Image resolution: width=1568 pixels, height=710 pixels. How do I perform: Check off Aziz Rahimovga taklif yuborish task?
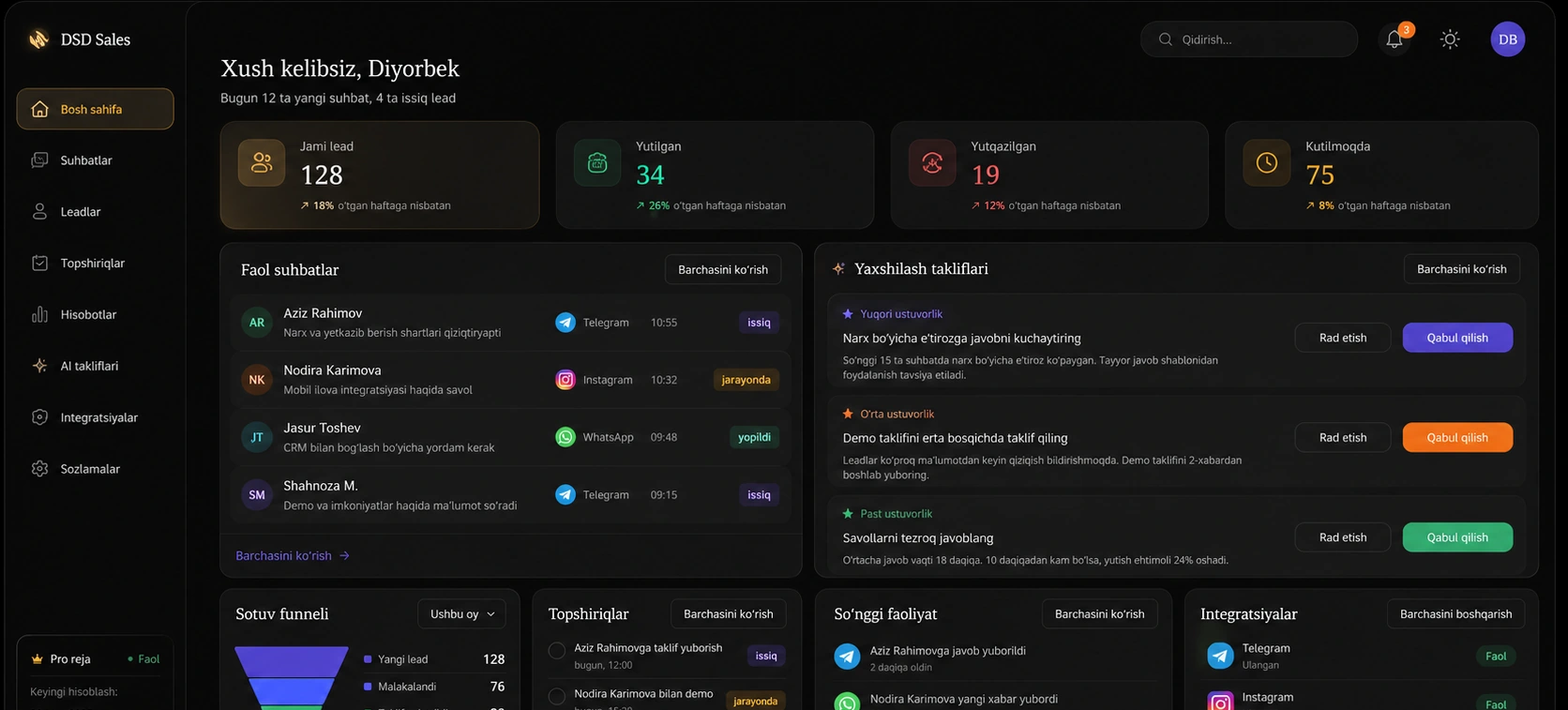(x=557, y=650)
